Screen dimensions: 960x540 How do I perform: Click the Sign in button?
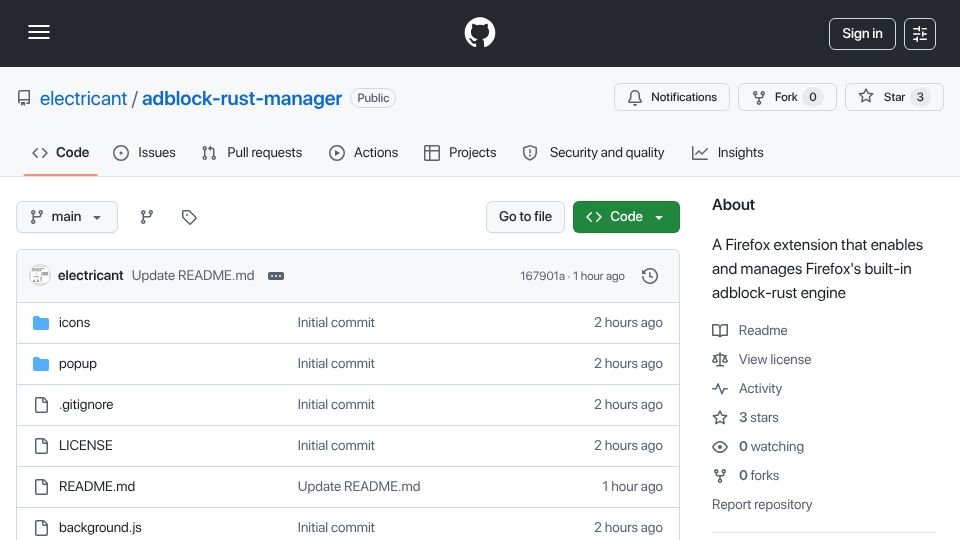862,34
